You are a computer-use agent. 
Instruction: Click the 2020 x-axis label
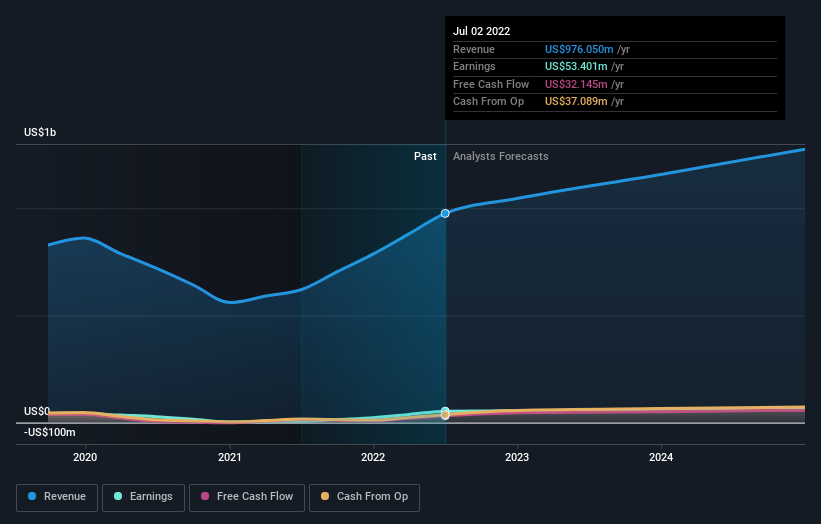[x=85, y=458]
